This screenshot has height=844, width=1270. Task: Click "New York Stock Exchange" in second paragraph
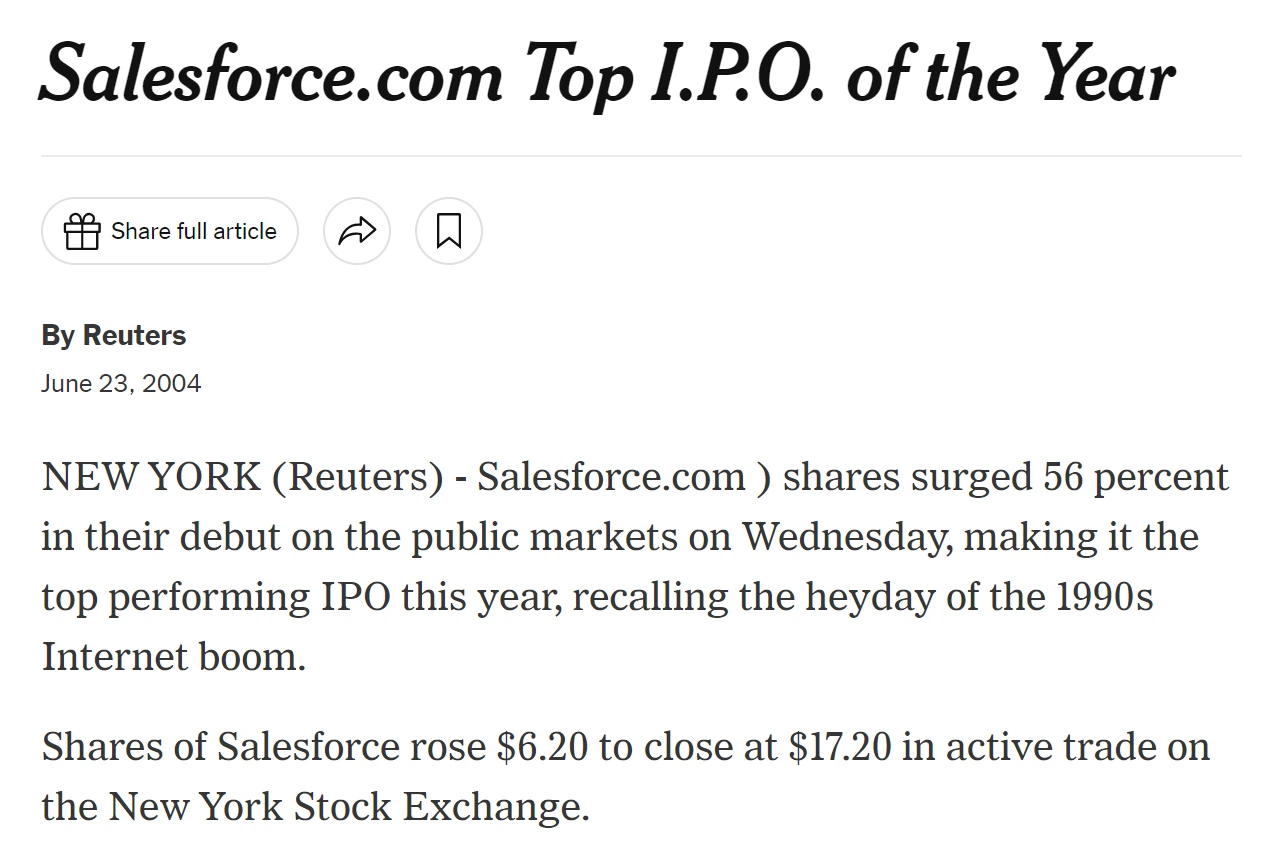point(344,807)
